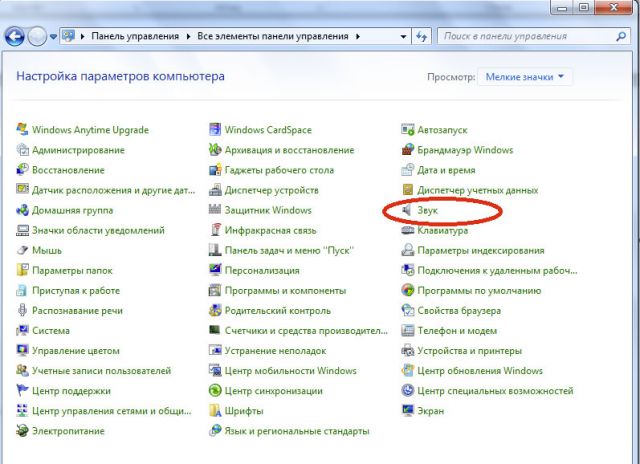
Task: Click the Панель управления breadcrumb
Action: (135, 36)
